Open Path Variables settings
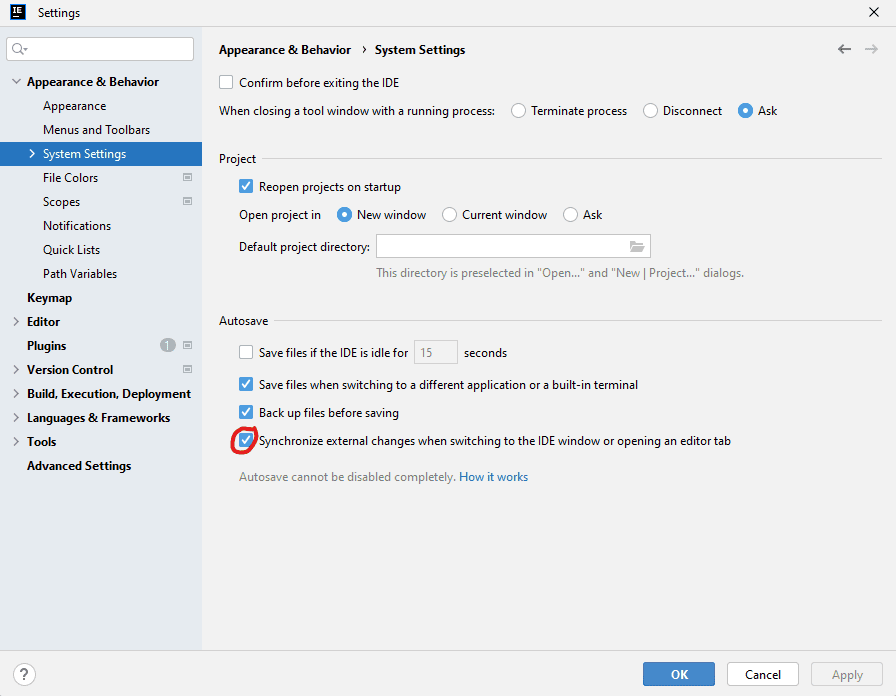896x696 pixels. (x=79, y=274)
